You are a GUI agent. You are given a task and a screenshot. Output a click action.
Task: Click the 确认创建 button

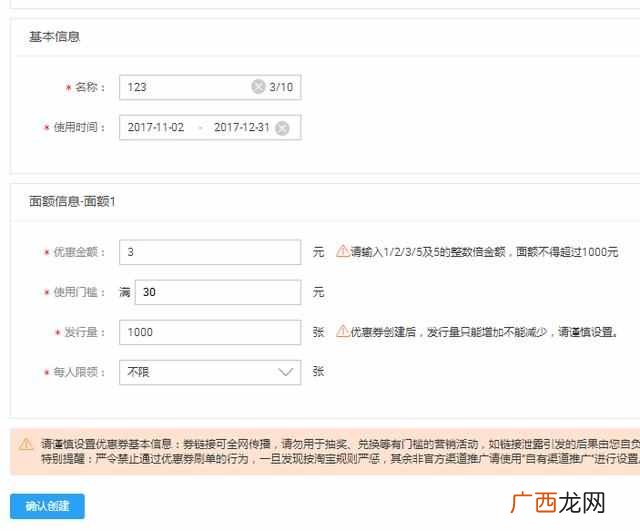(x=47, y=506)
